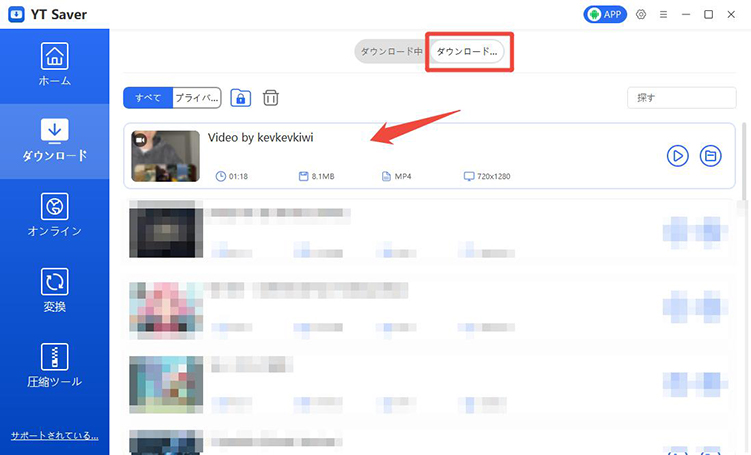Image resolution: width=751 pixels, height=455 pixels.
Task: Open the サポートされている… link
Action: pos(55,435)
